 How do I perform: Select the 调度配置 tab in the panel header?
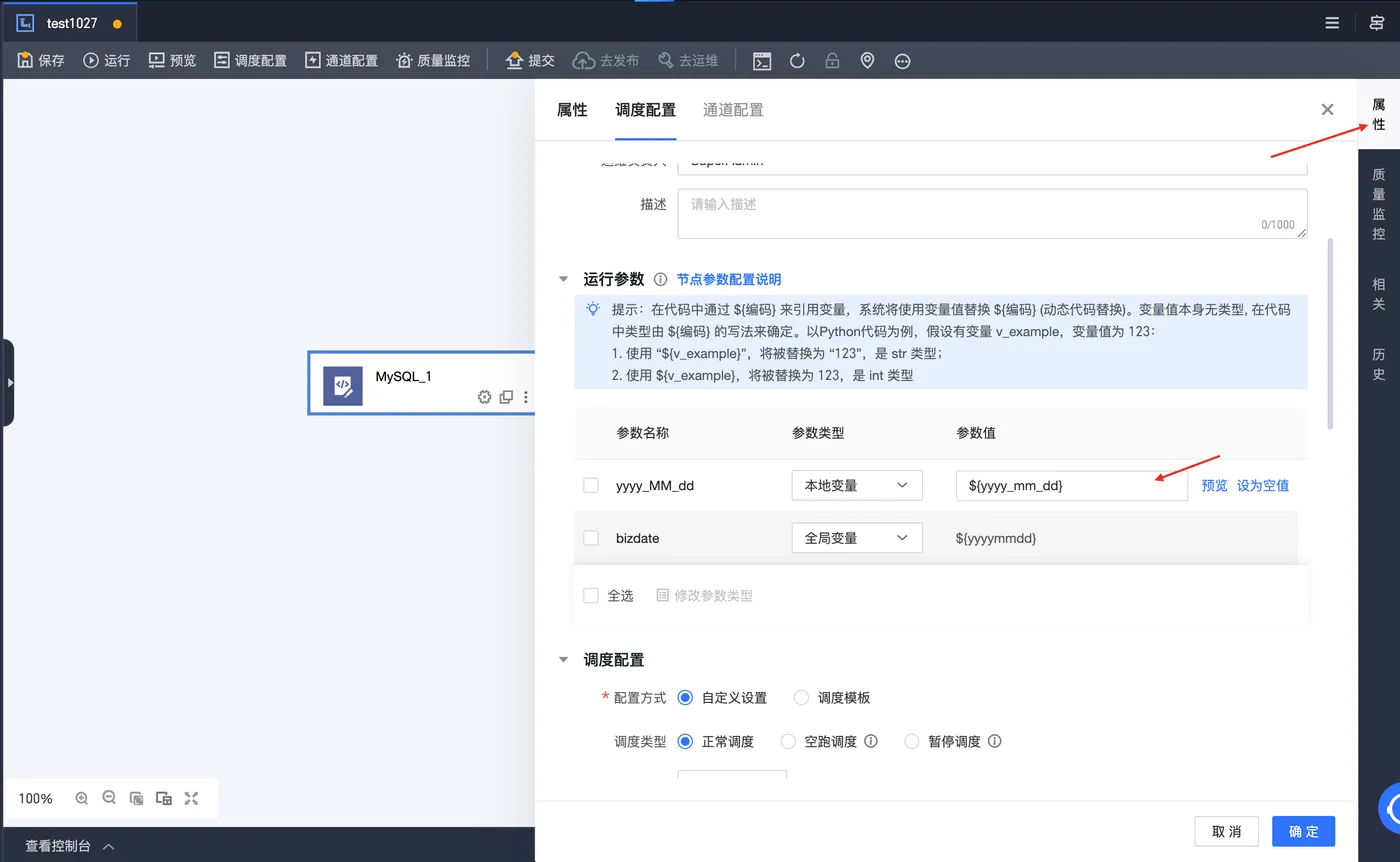pyautogui.click(x=646, y=110)
